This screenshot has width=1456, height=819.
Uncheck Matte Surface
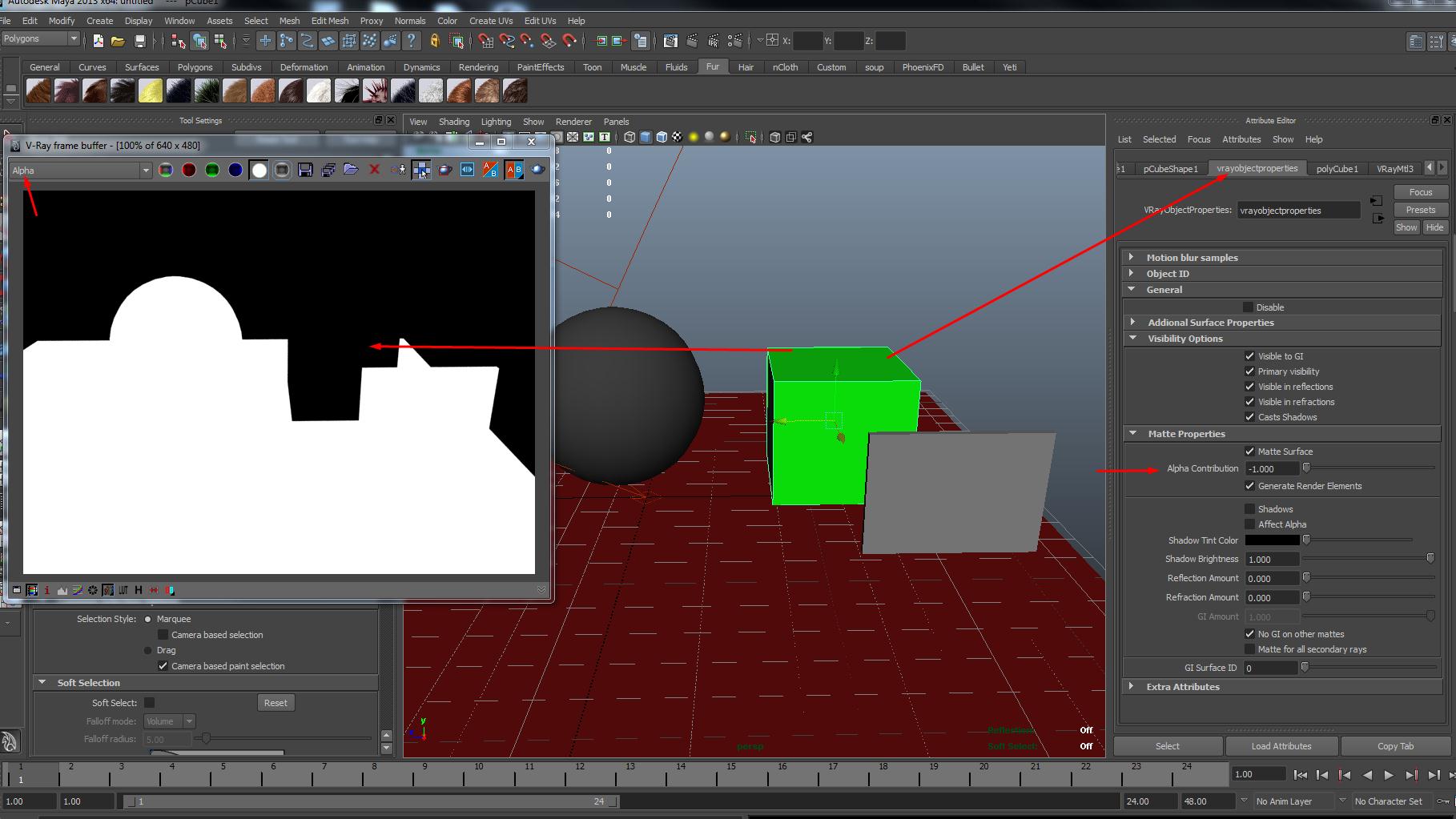[1249, 452]
